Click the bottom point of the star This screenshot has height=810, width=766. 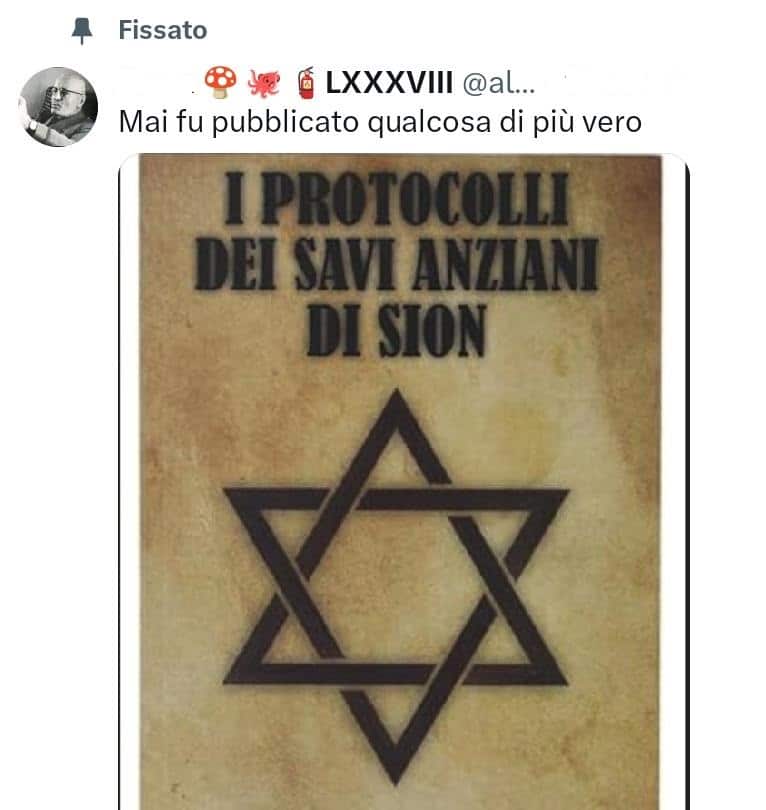tap(396, 767)
